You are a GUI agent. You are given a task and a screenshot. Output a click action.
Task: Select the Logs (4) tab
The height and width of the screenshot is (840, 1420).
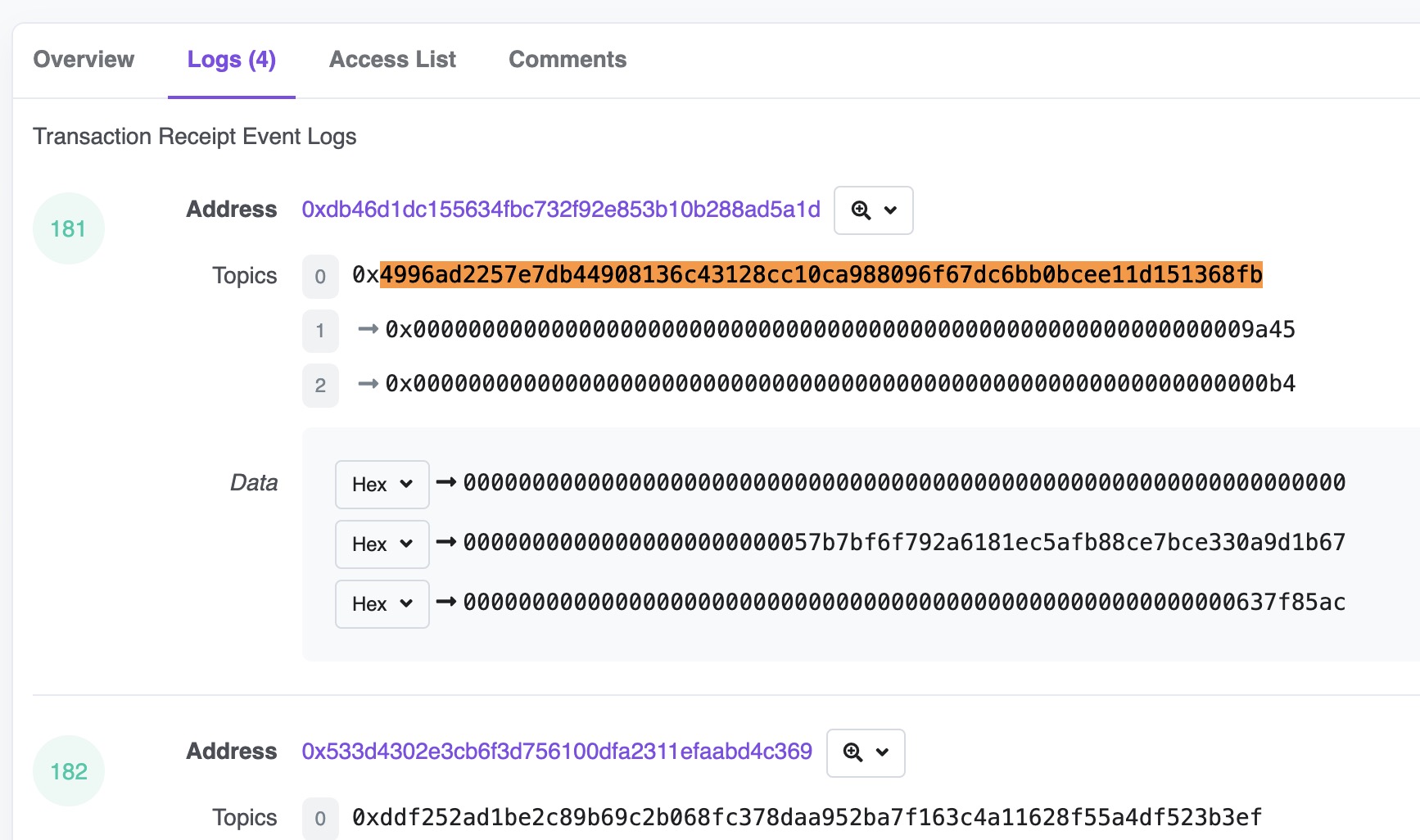232,60
